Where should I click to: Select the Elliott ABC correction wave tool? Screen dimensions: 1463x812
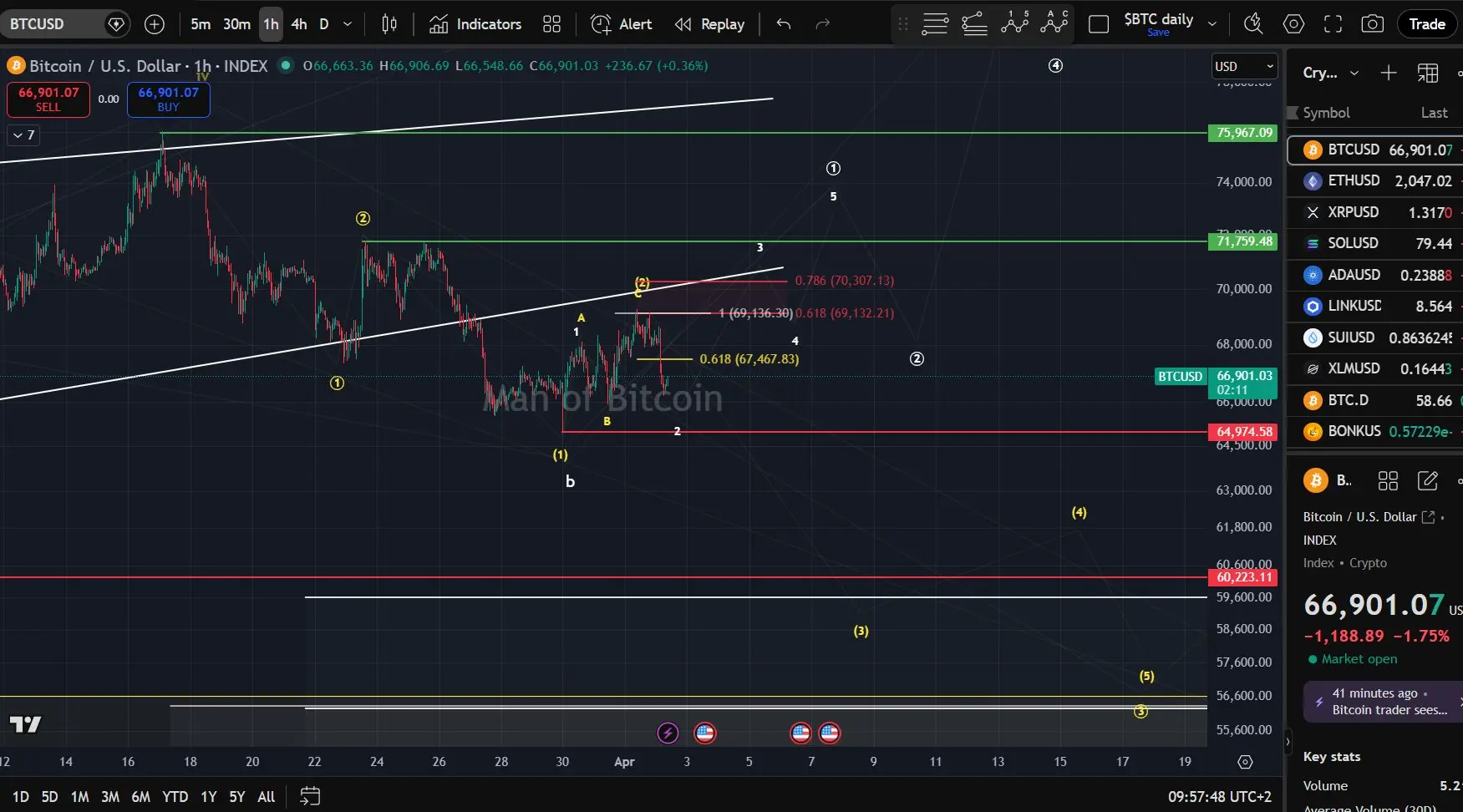tap(1054, 23)
